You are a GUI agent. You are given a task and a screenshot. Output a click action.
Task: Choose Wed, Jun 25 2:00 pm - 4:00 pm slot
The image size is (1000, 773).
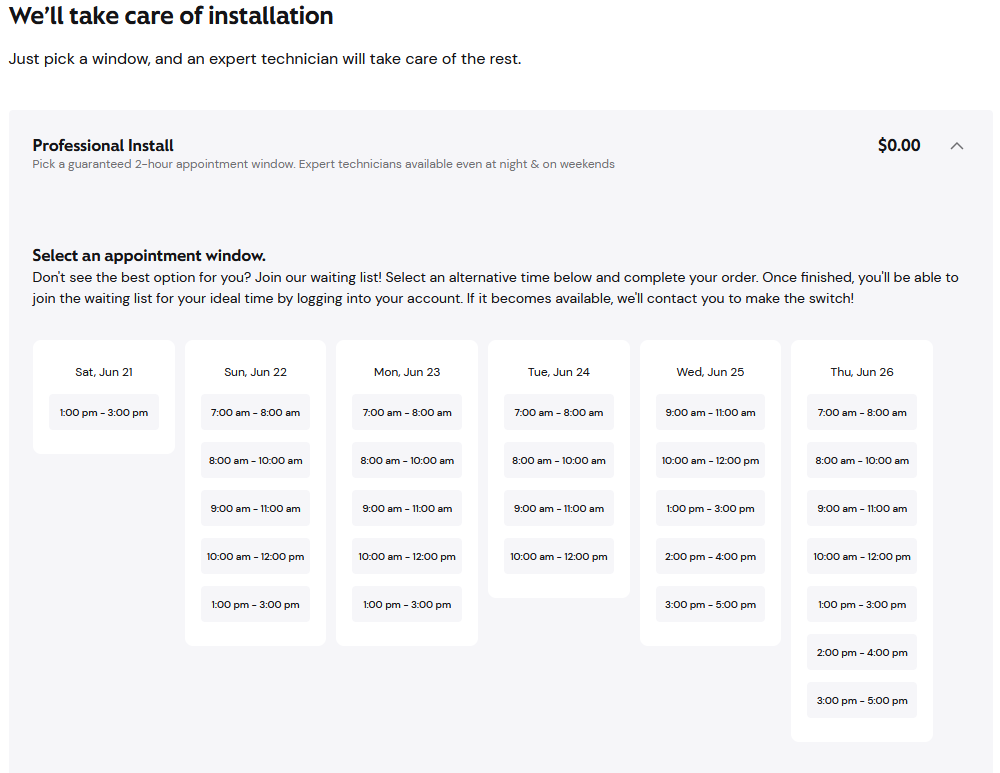coord(710,556)
